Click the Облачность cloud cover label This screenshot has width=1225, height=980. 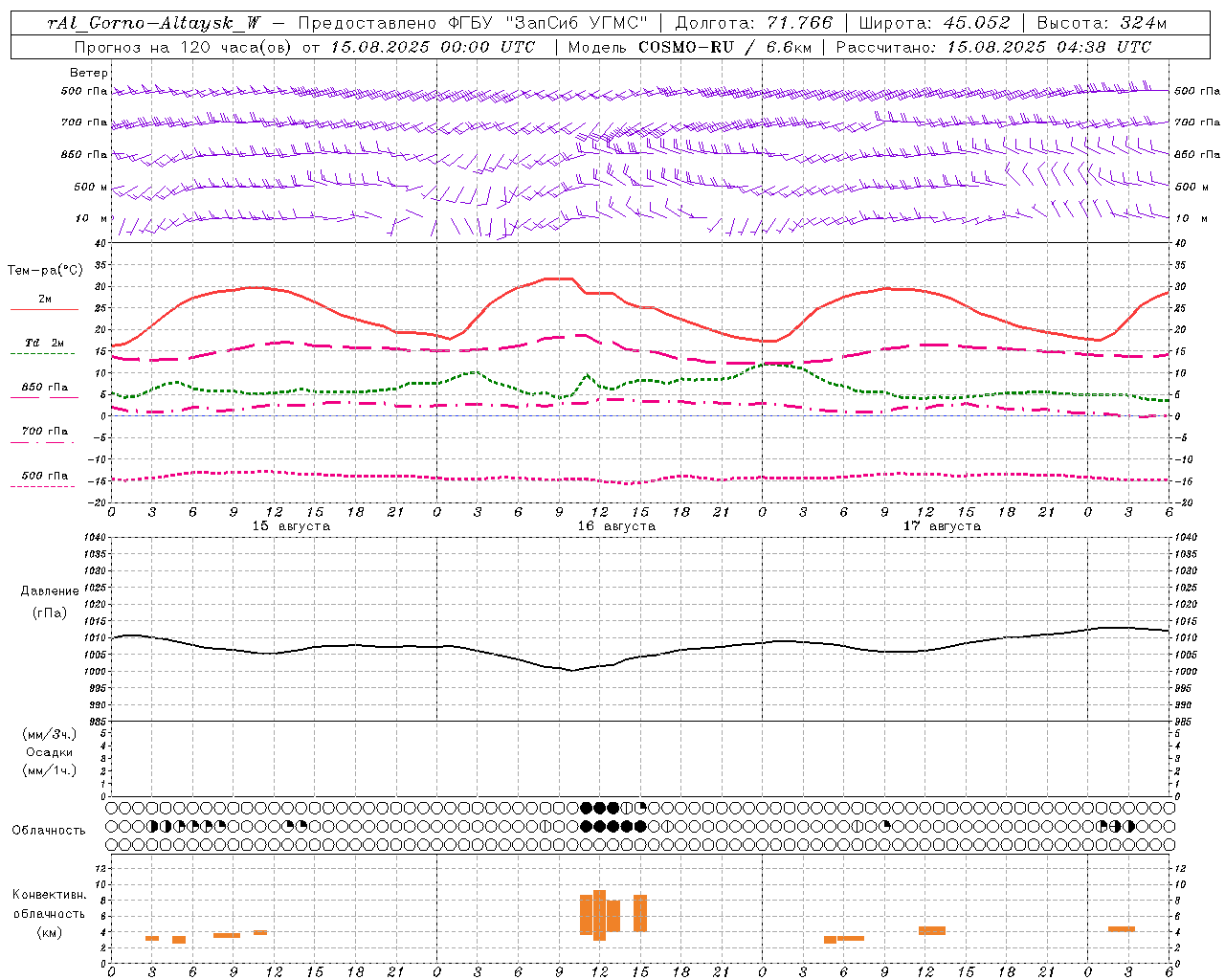point(49,831)
